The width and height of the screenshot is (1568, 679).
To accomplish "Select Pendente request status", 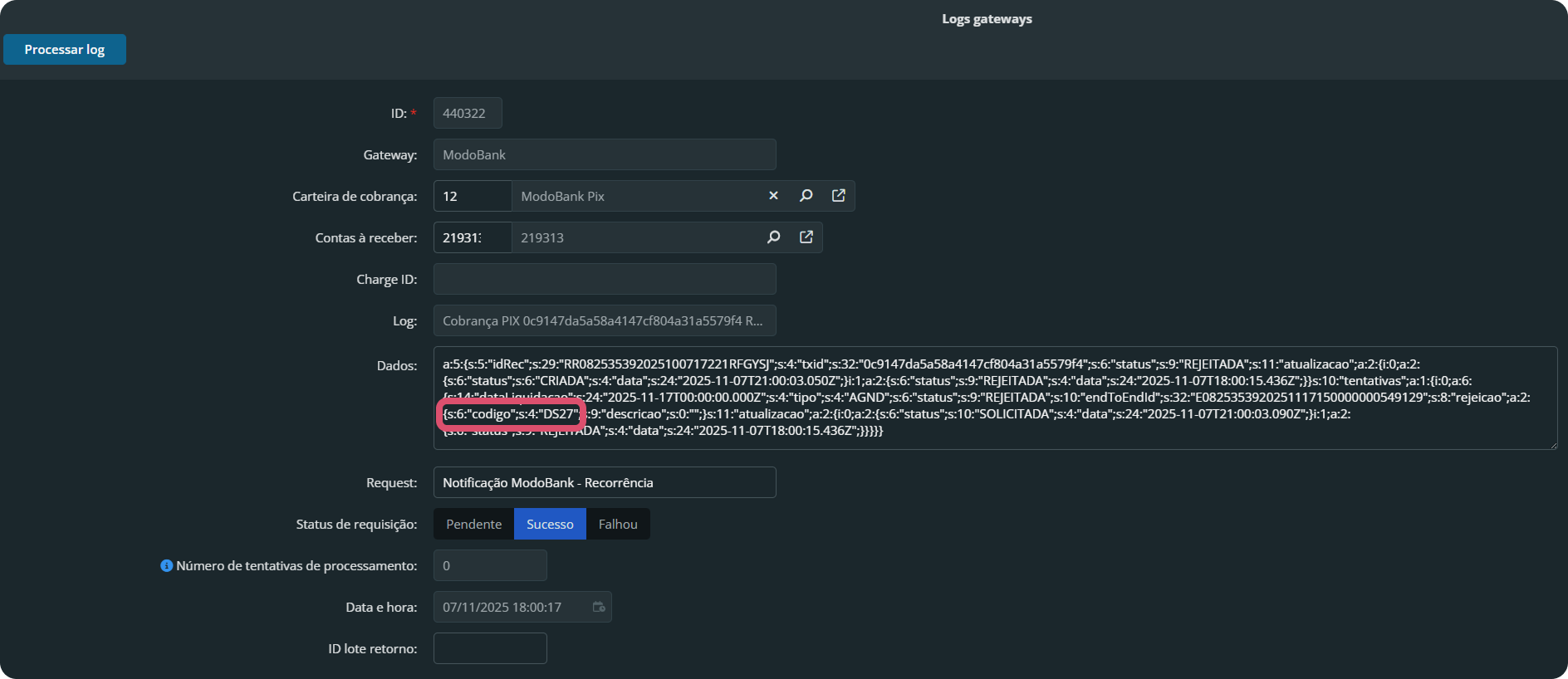I will point(473,524).
